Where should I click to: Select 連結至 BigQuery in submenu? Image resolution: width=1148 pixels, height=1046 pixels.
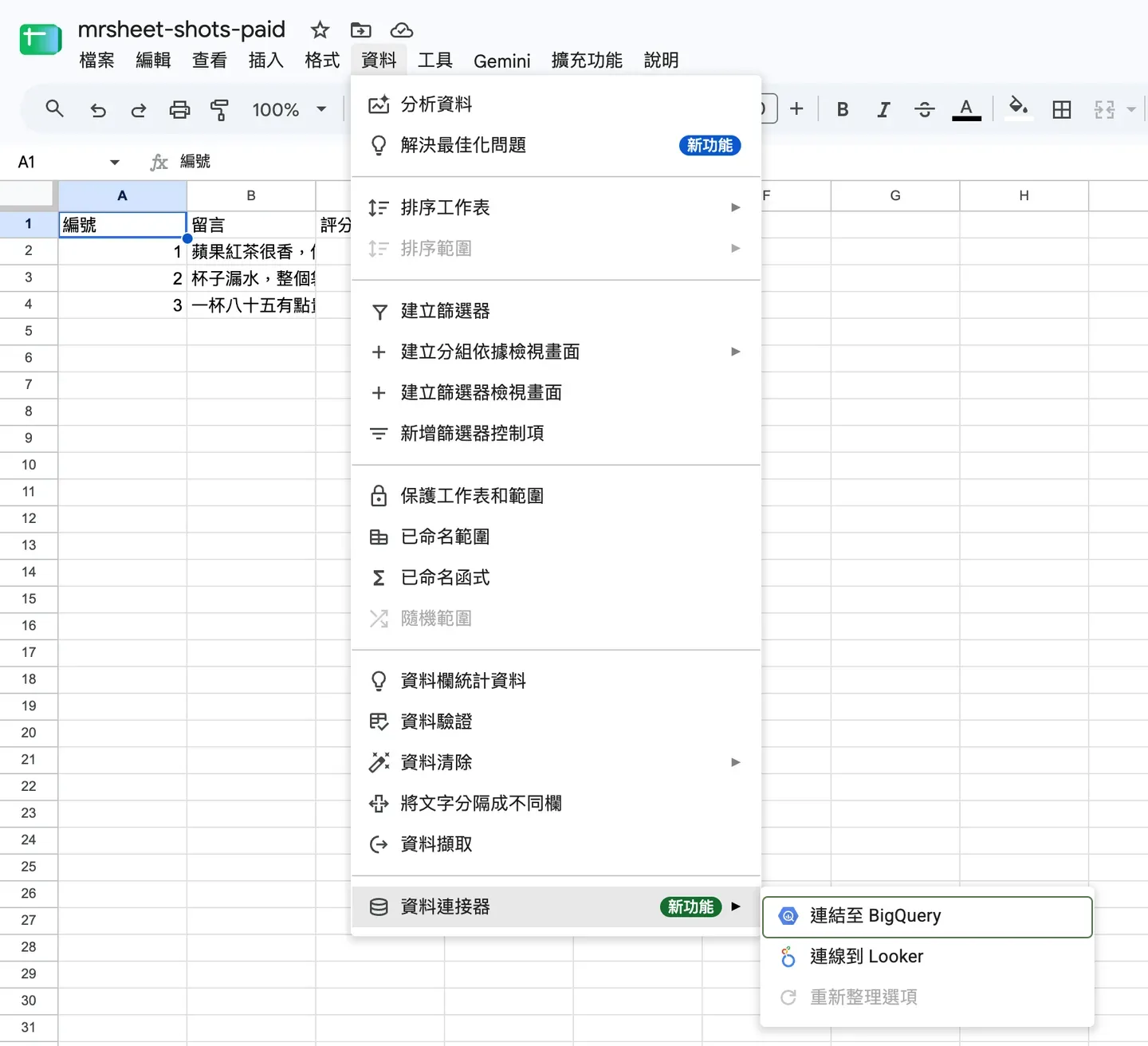tap(927, 916)
